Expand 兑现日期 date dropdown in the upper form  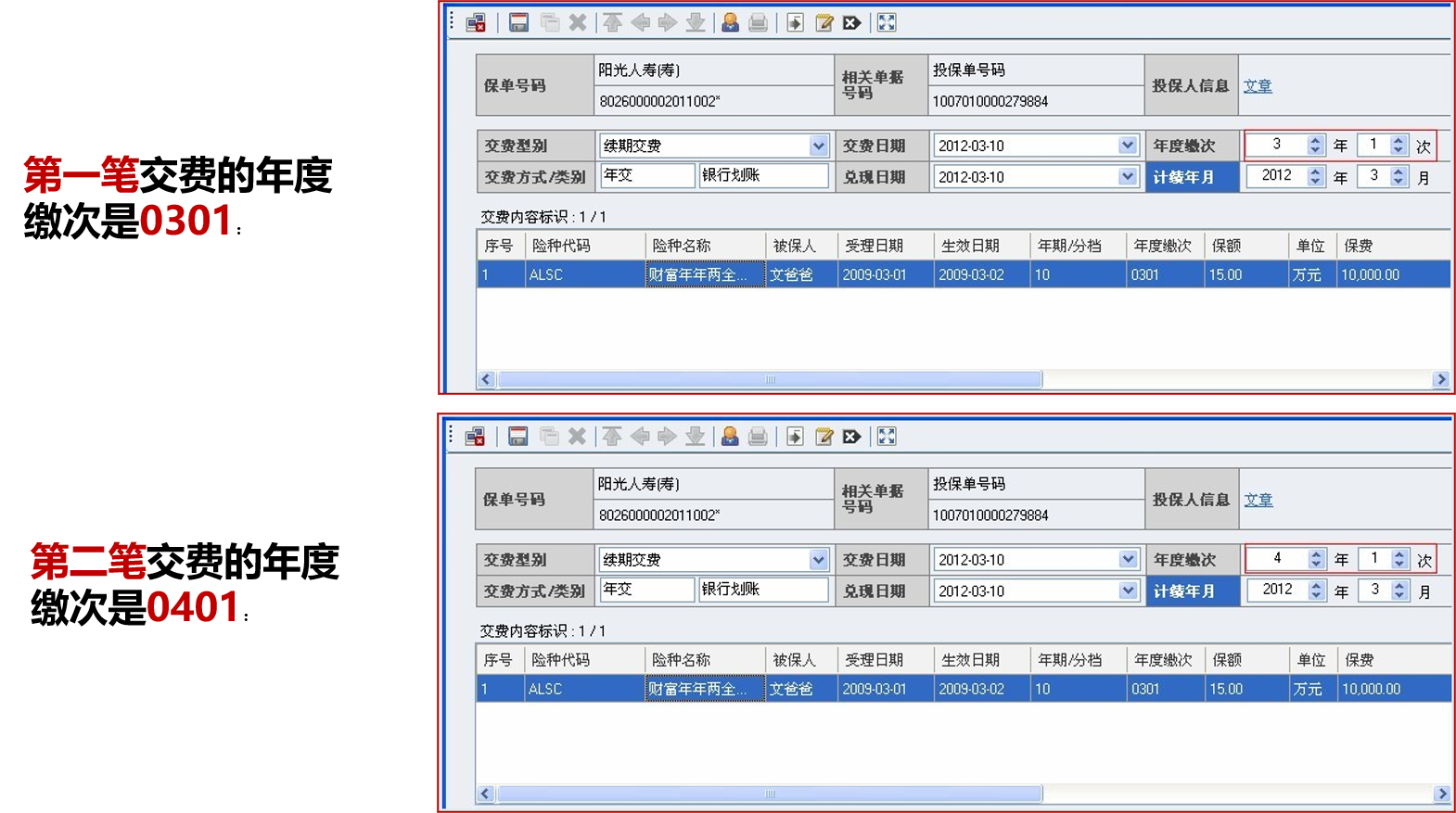click(1128, 176)
